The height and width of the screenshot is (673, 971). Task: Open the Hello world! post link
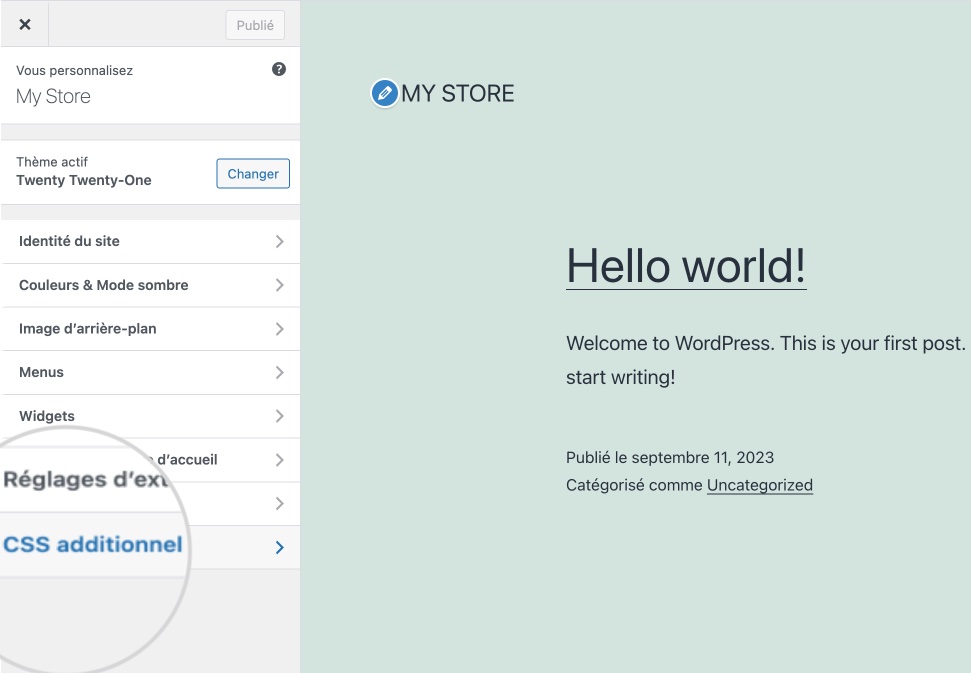[x=686, y=266]
